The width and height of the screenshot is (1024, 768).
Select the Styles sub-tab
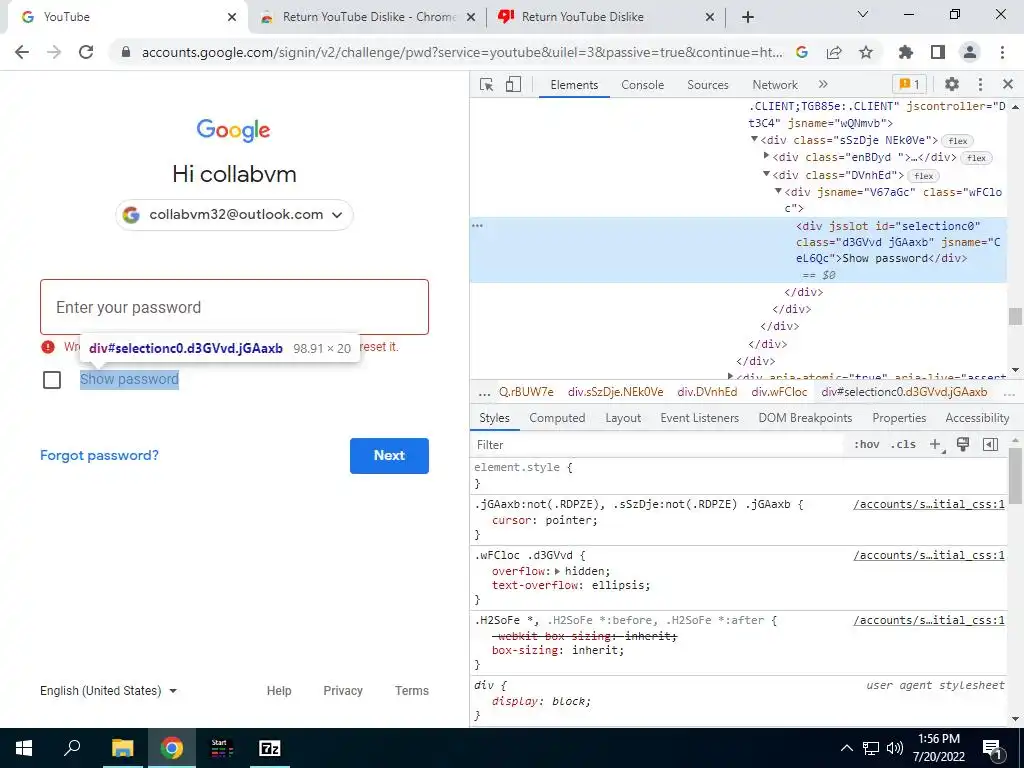coord(494,418)
